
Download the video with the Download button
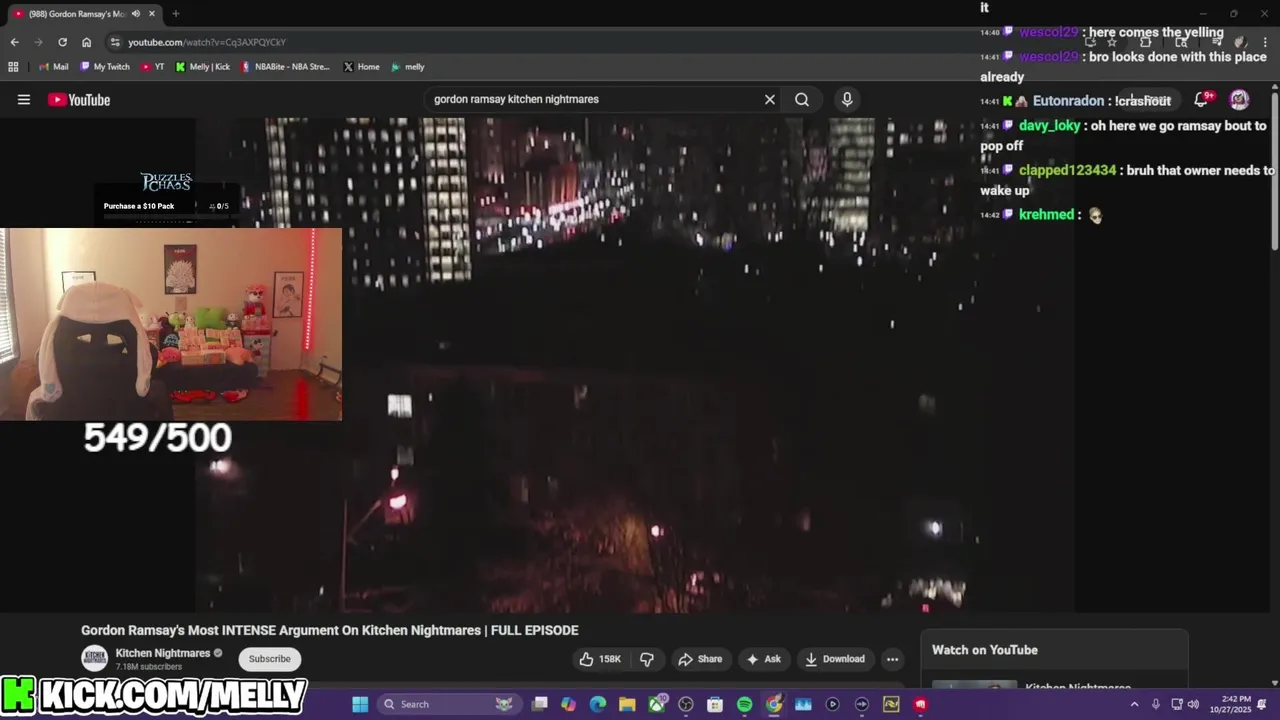(835, 659)
